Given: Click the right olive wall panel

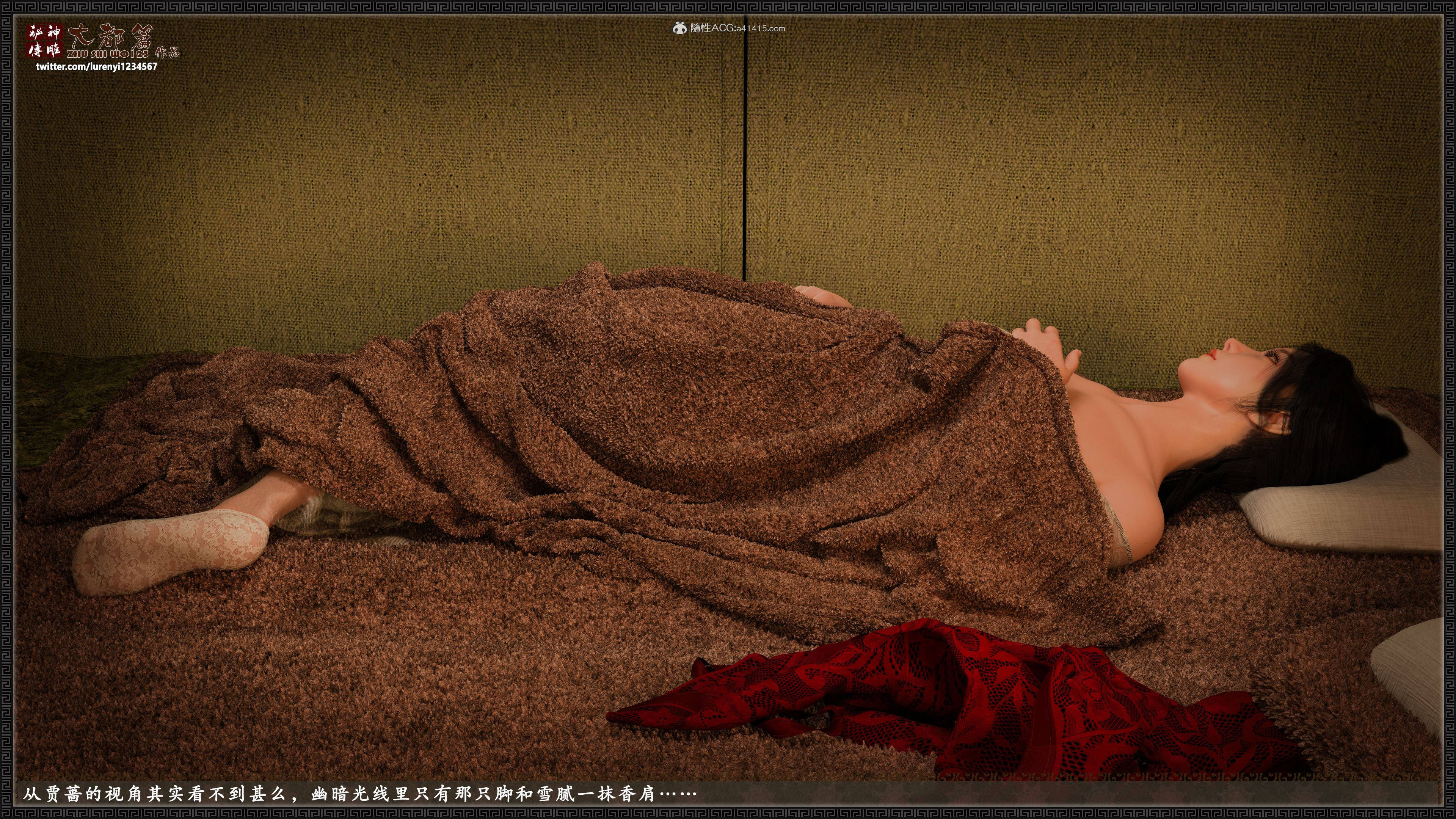Looking at the screenshot, I should tap(1102, 169).
